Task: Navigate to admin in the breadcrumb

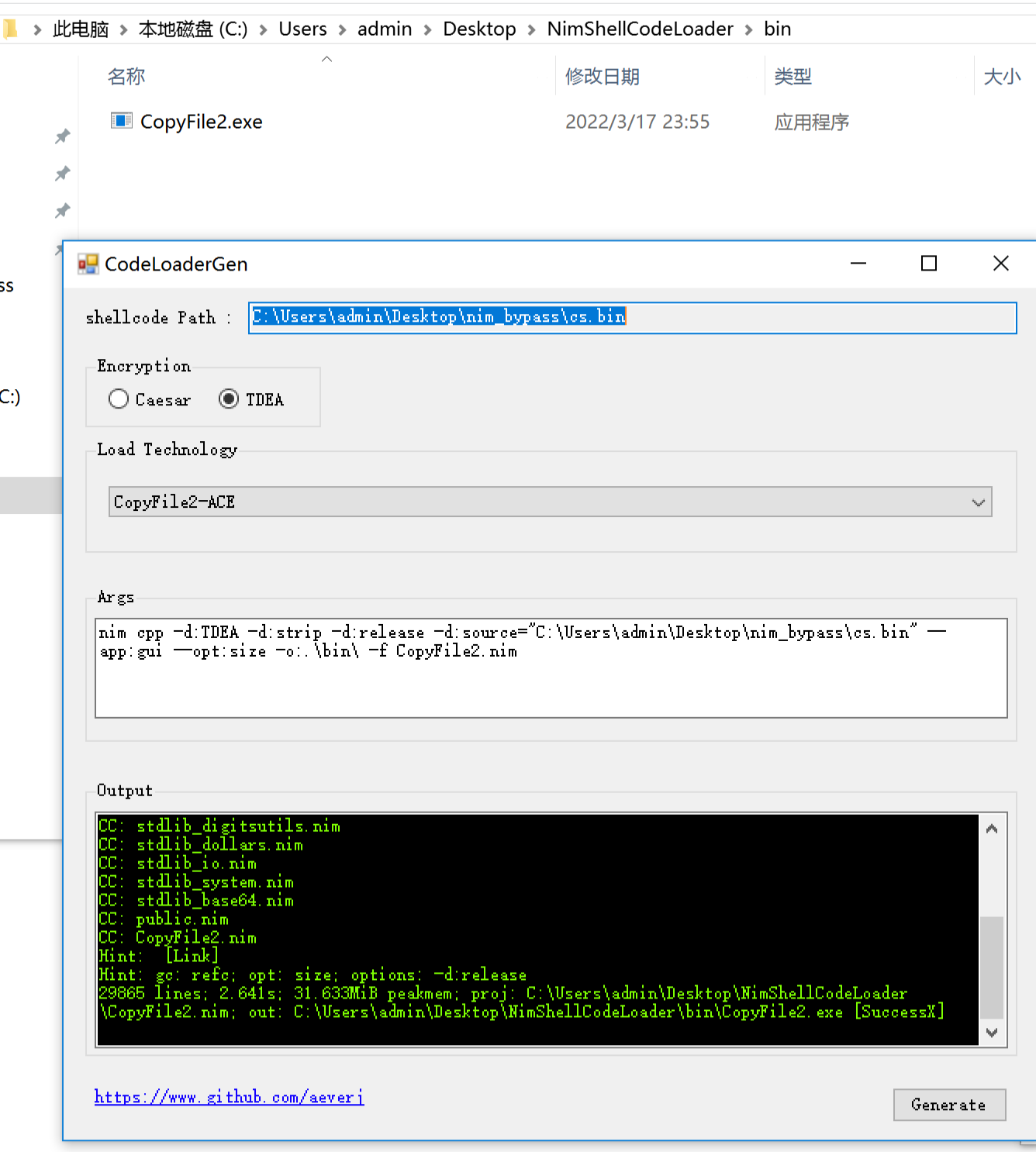Action: coord(385,29)
